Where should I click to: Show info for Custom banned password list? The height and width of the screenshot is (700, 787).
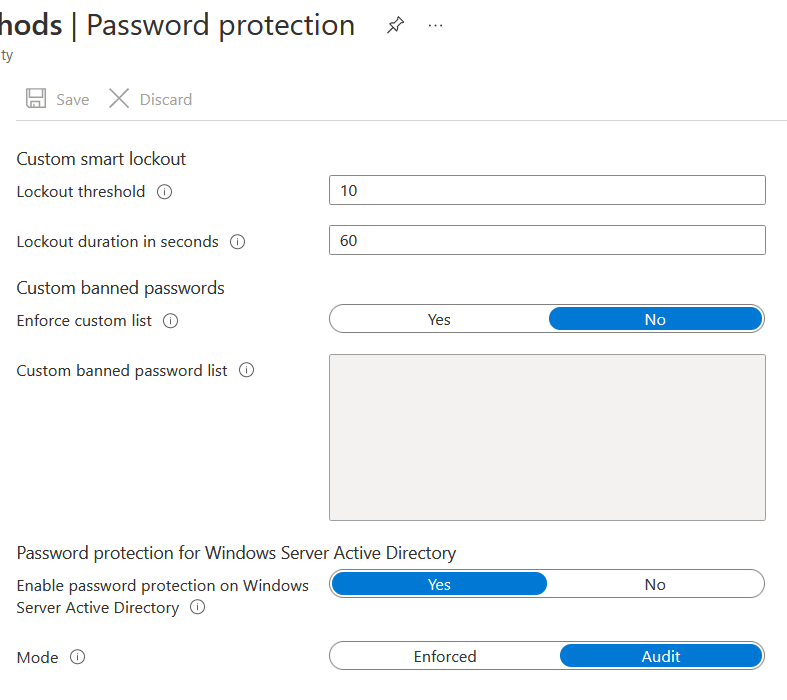pos(246,370)
